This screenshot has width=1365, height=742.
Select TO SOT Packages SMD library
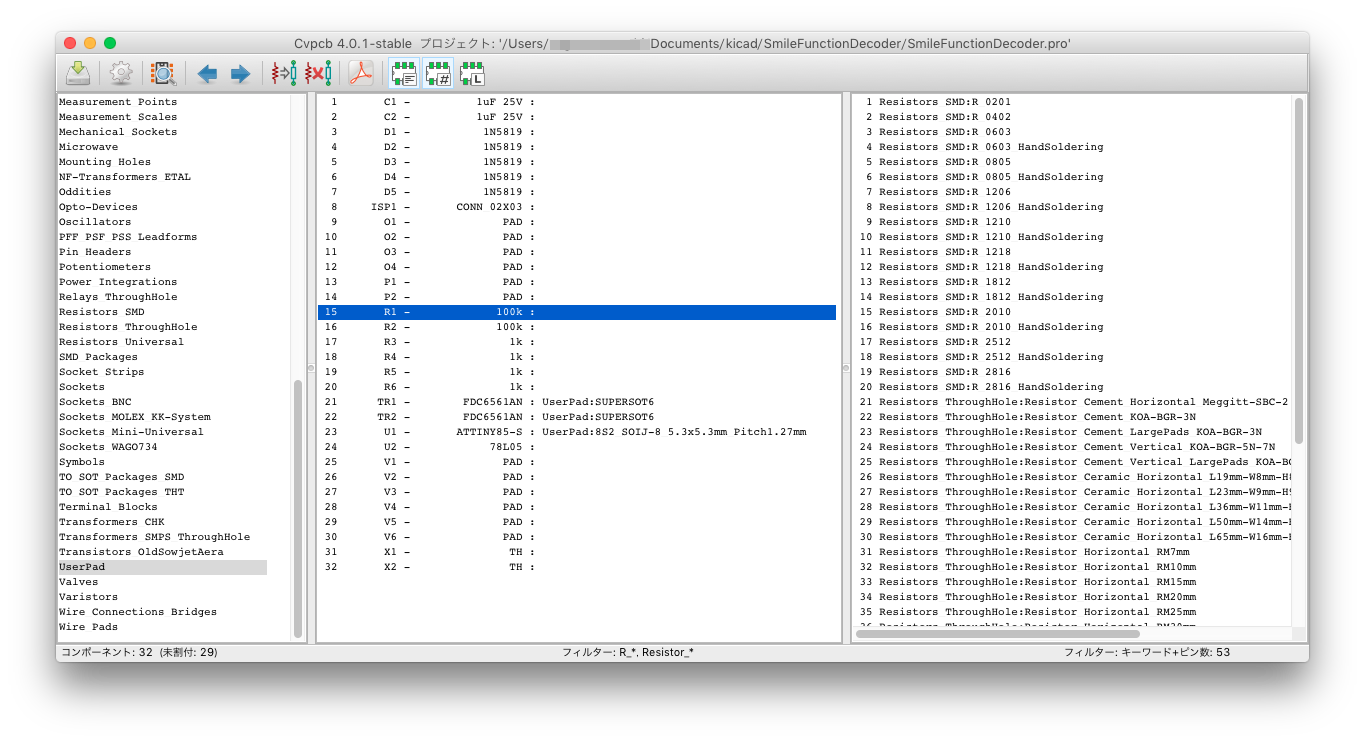click(121, 477)
